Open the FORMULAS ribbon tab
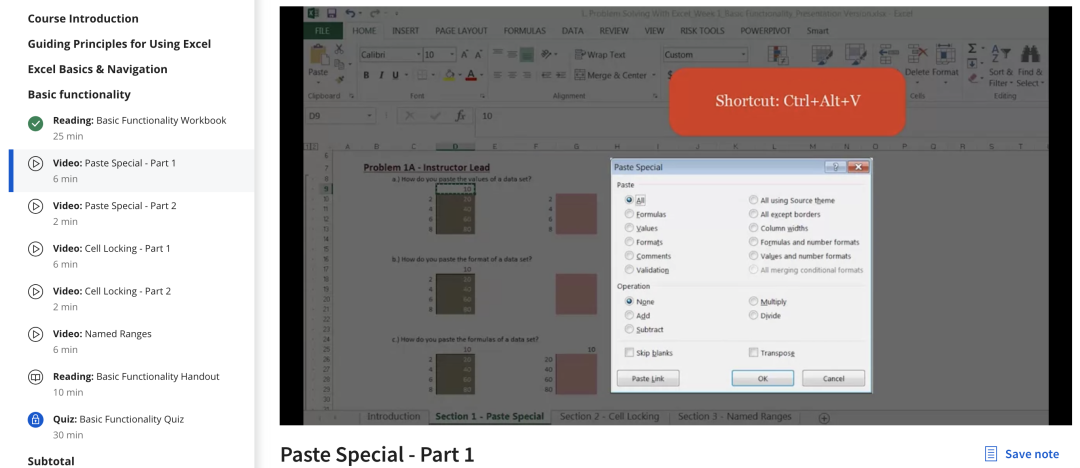1080x468 pixels. click(x=524, y=31)
